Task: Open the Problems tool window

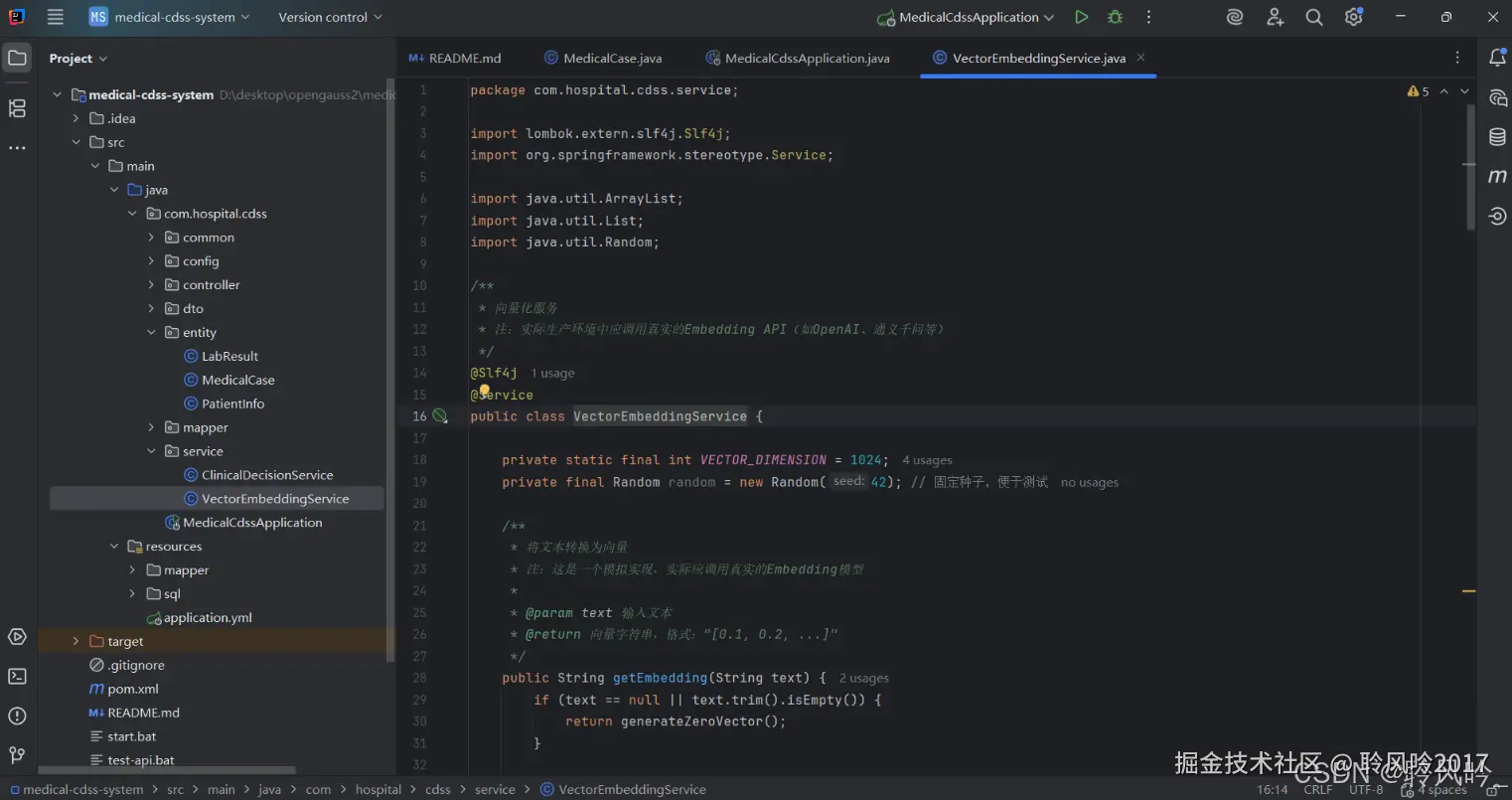Action: [x=17, y=717]
